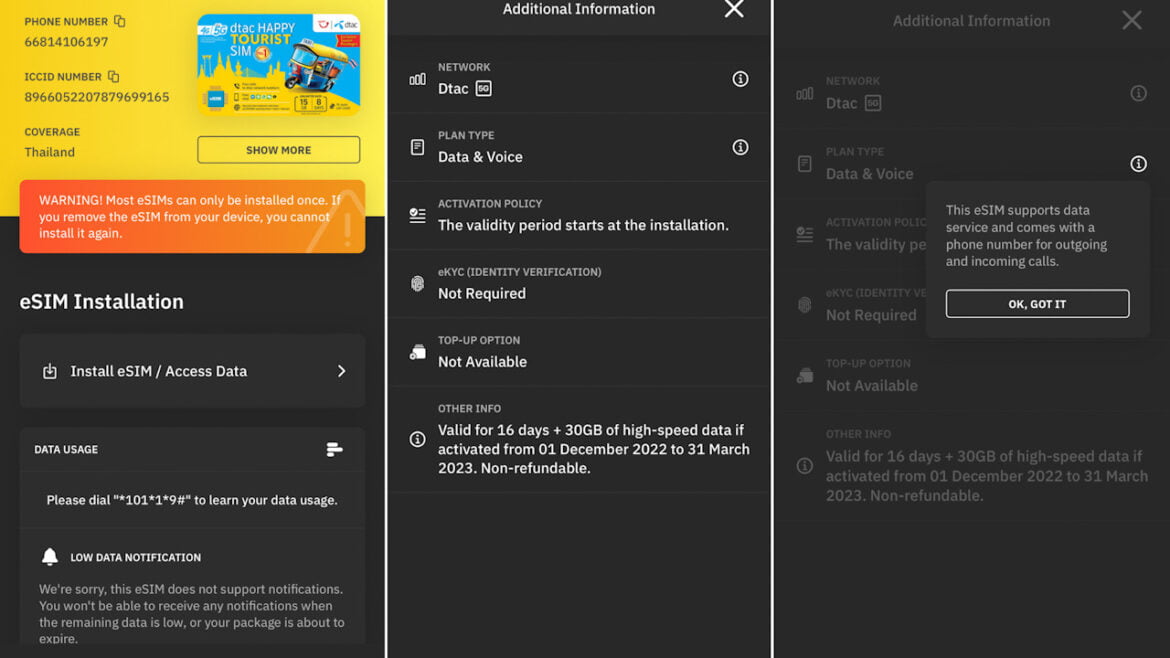
Task: Click the Network info icon in middle panel
Action: pyautogui.click(x=740, y=79)
